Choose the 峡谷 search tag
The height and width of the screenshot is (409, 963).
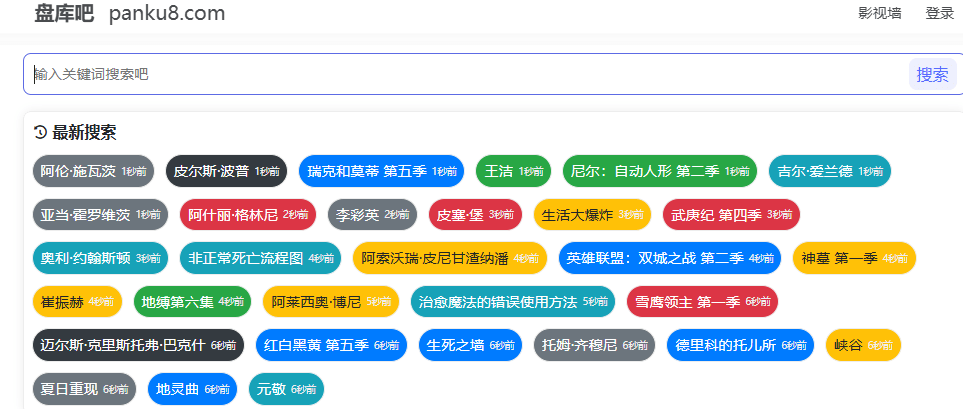click(x=864, y=345)
